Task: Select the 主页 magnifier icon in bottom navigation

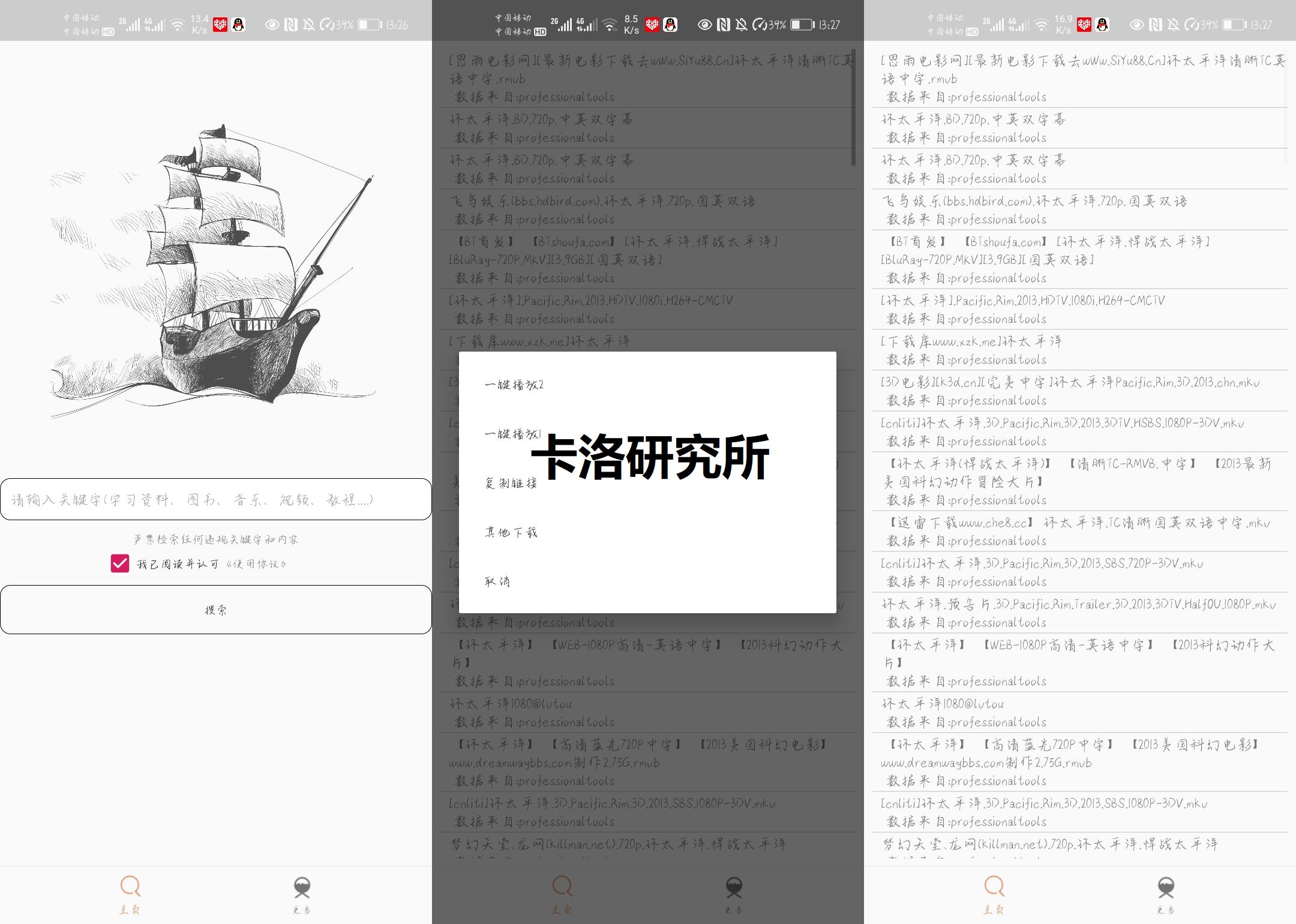Action: point(130,886)
